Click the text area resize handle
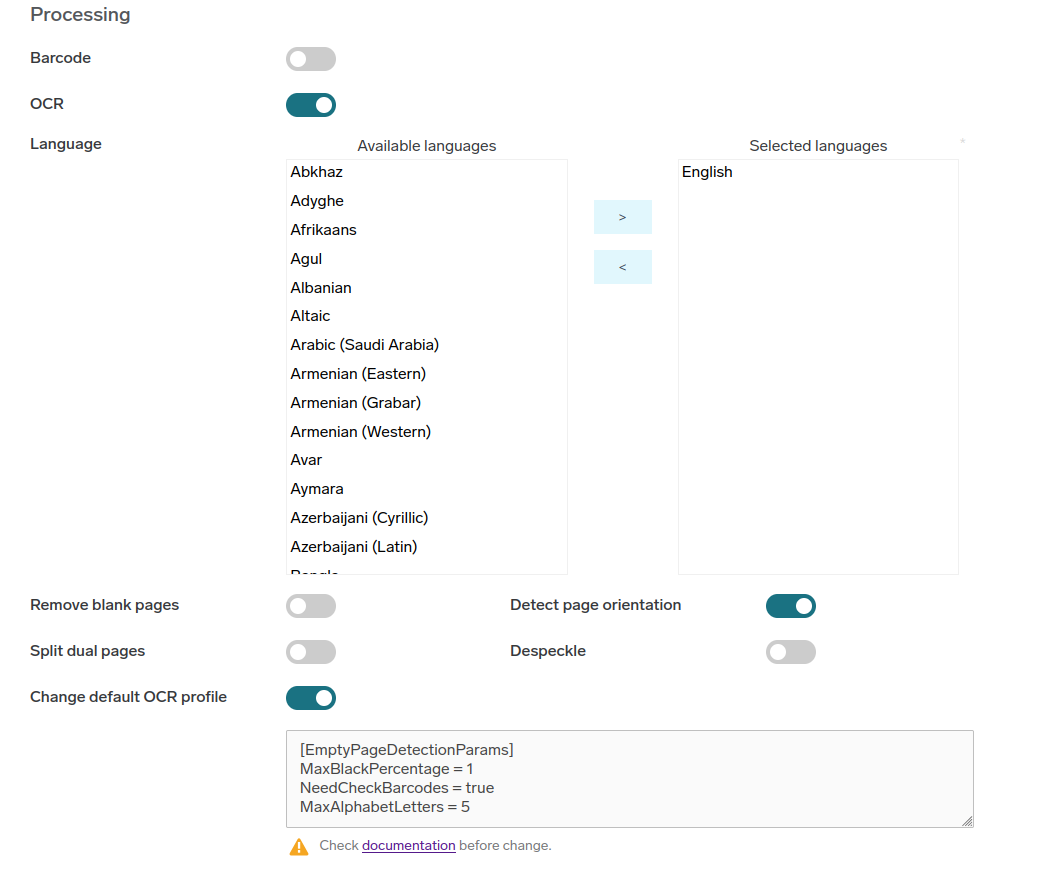This screenshot has height=877, width=1047. click(x=967, y=821)
